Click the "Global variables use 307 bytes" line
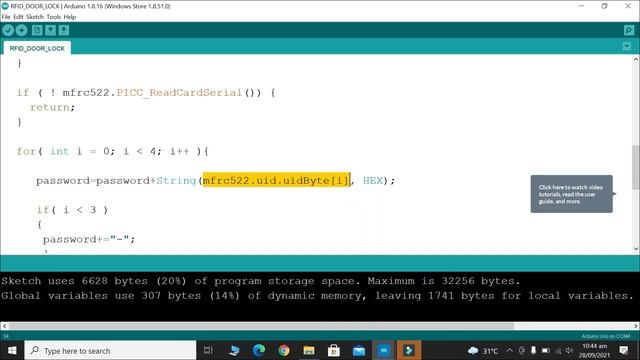The height and width of the screenshot is (360, 640). 317,296
